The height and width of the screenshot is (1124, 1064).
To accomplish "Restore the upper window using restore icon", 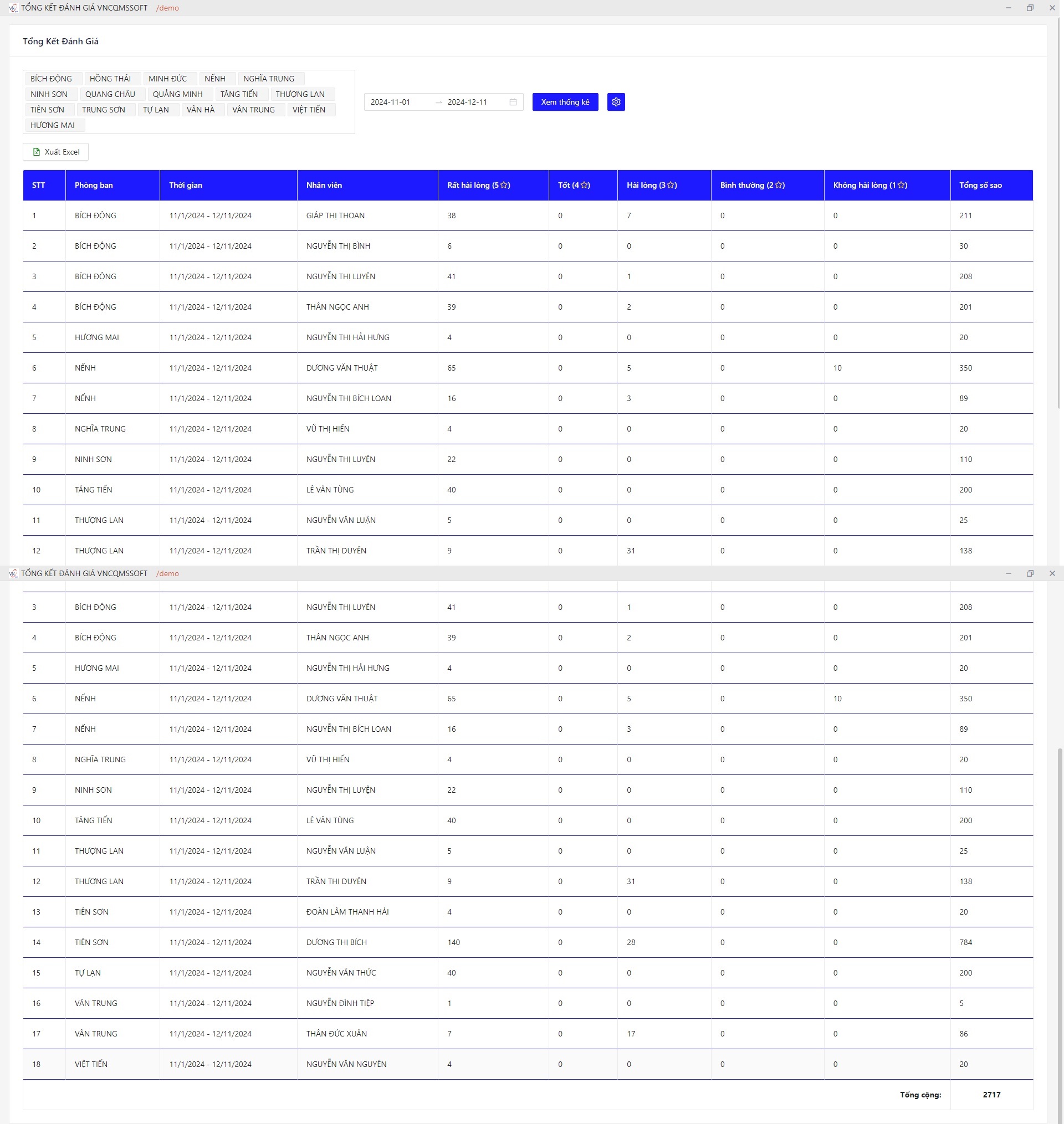I will tap(1030, 8).
